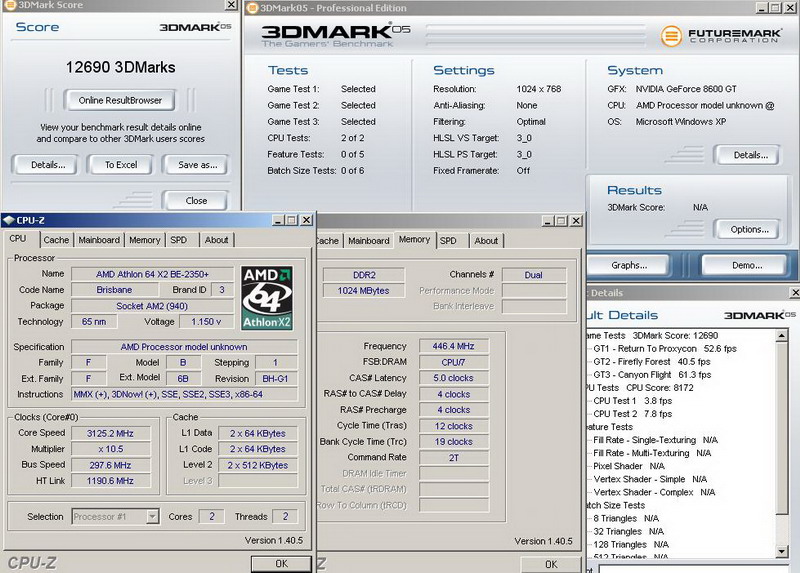Select 128 Triangles result row
Viewport: 800px width, 573px height.
coord(631,545)
